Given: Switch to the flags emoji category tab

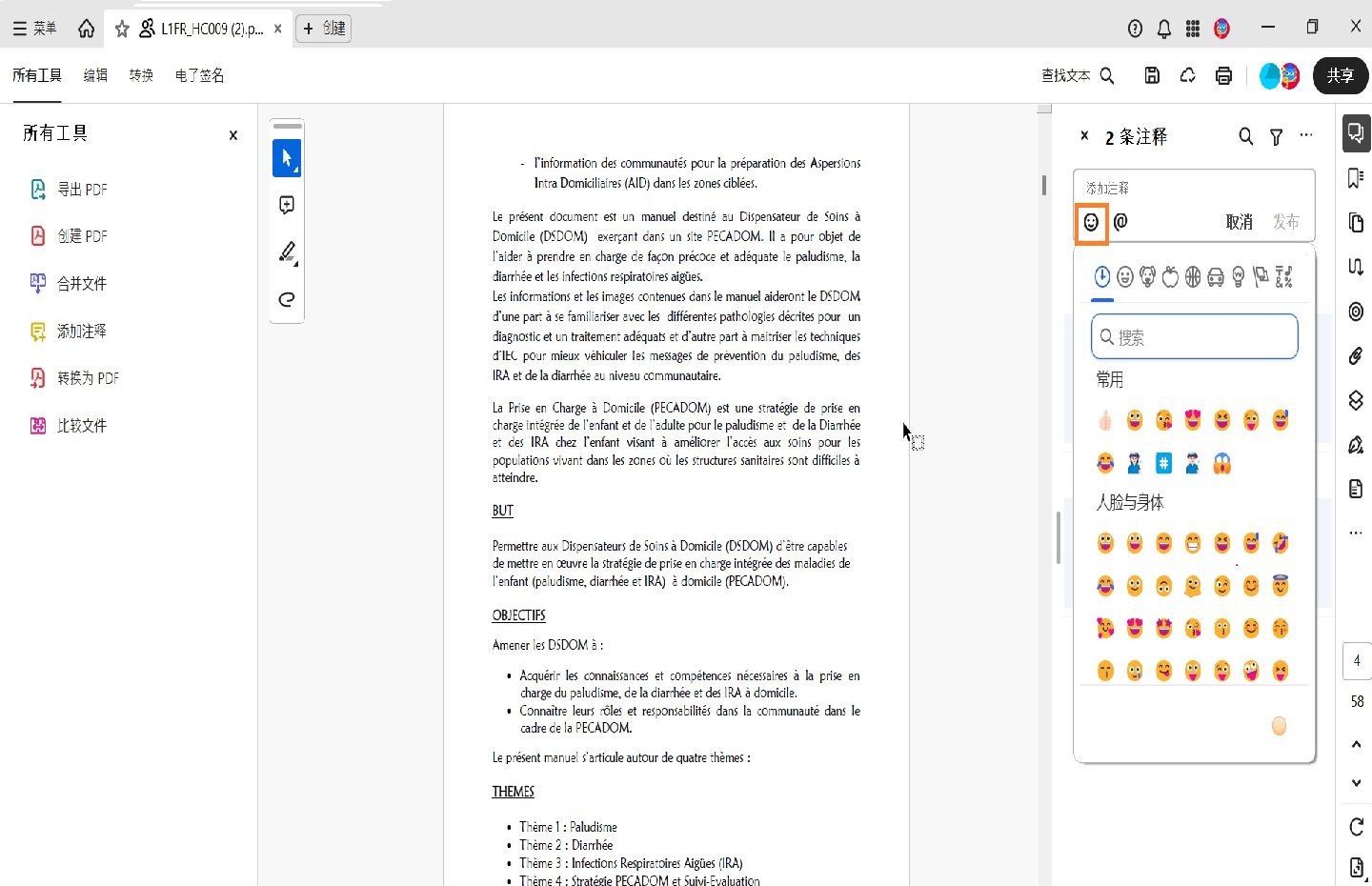Looking at the screenshot, I should tap(1261, 277).
